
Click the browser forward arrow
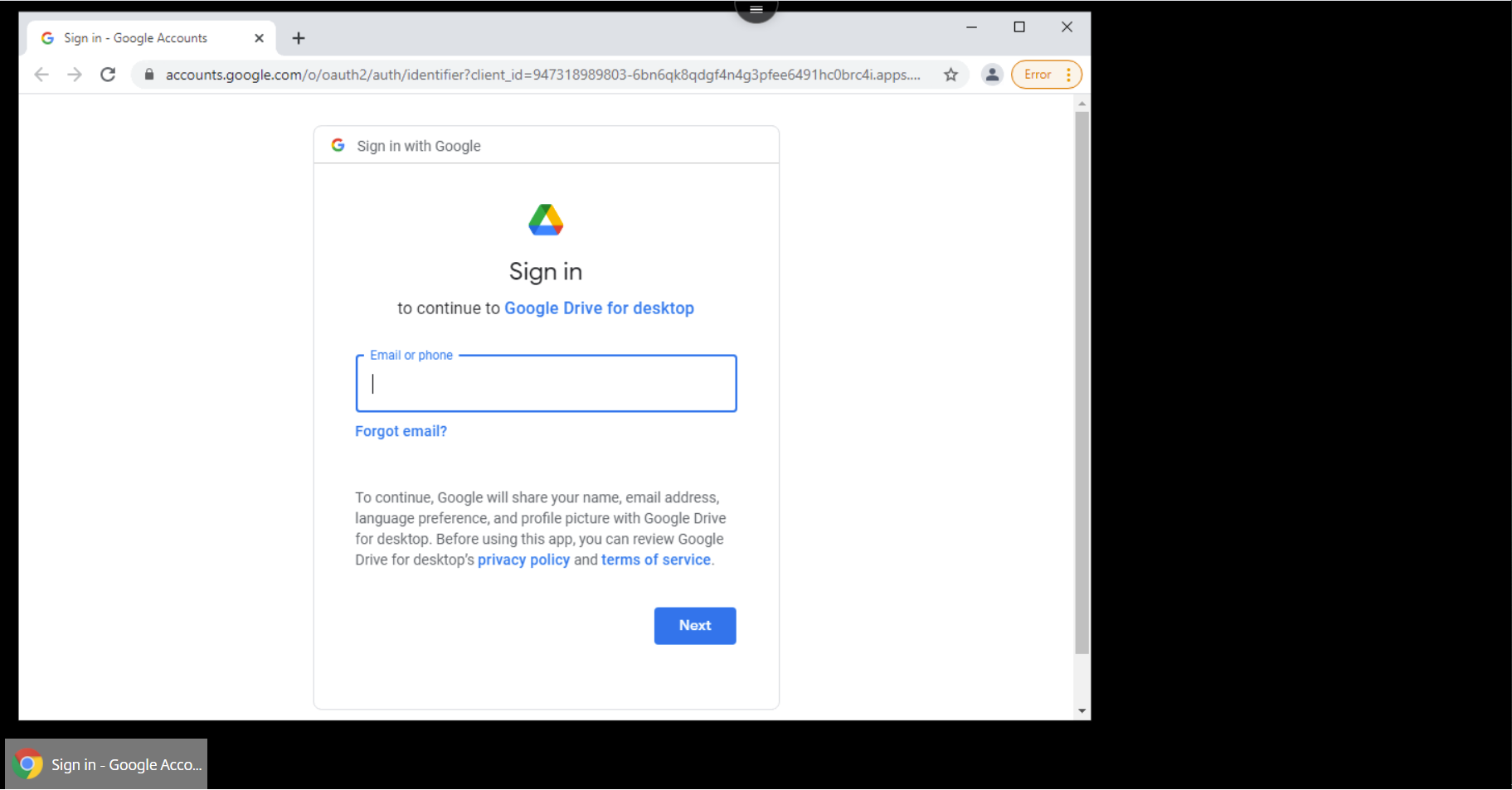pos(75,75)
